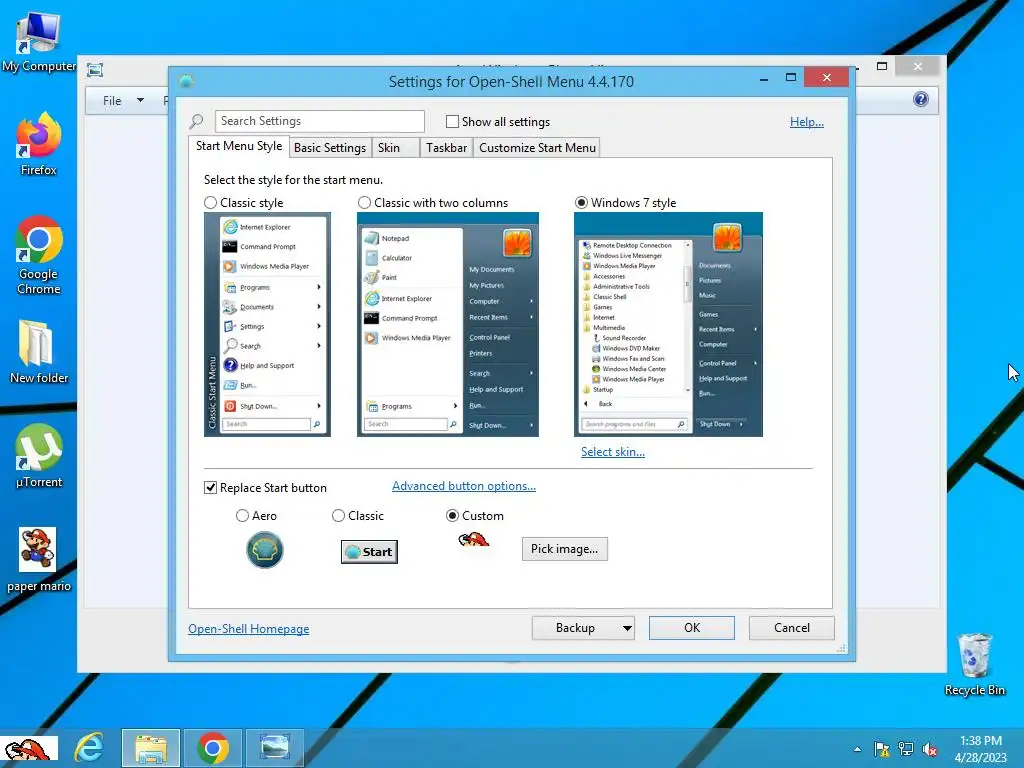Image resolution: width=1024 pixels, height=768 pixels.
Task: Show hidden system tray icons
Action: tap(857, 749)
